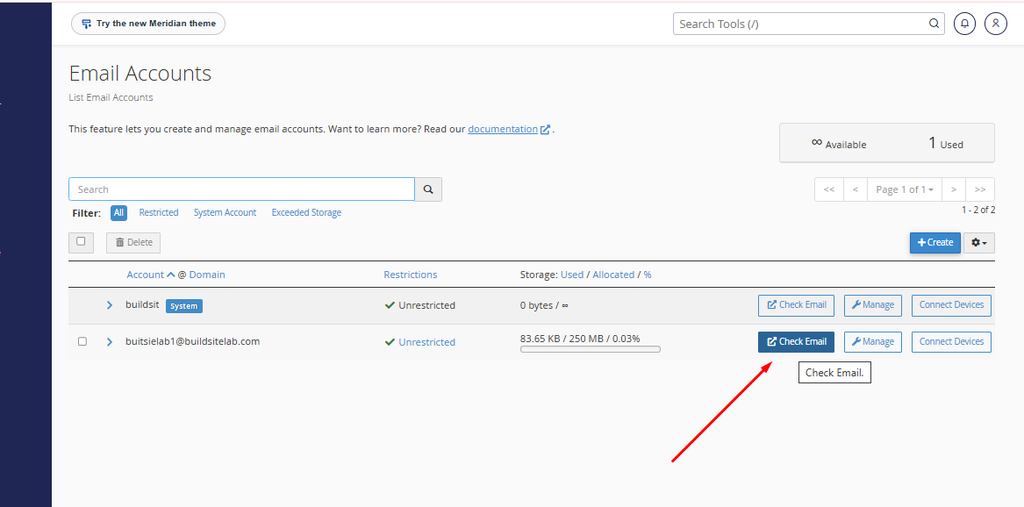Image resolution: width=1024 pixels, height=507 pixels.
Task: Expand the buildsit system account row
Action: [110, 305]
